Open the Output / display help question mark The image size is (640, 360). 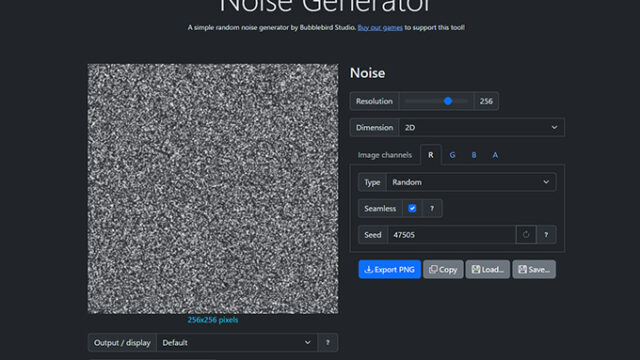click(x=327, y=343)
